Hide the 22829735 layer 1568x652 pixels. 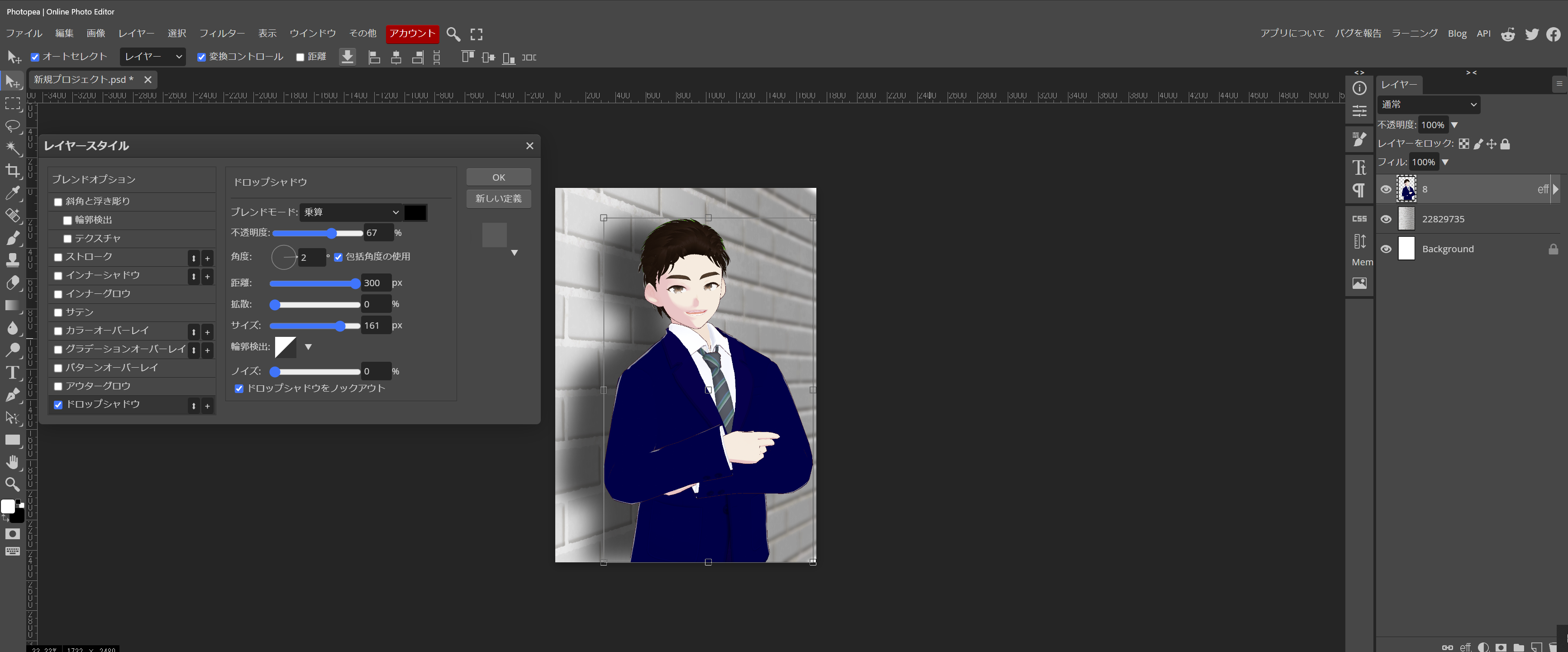pyautogui.click(x=1386, y=219)
